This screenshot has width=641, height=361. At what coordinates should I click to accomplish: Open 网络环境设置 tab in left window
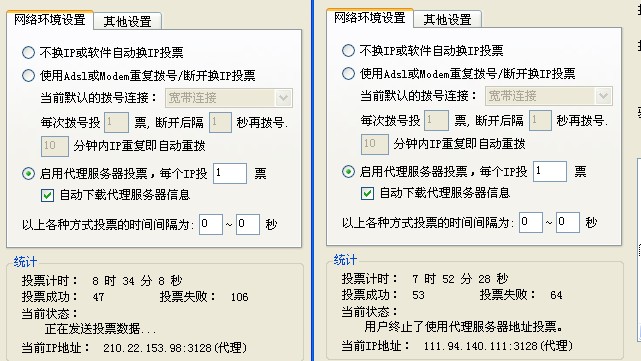coord(50,19)
